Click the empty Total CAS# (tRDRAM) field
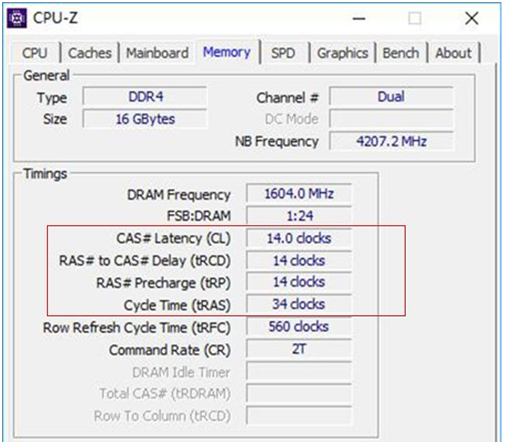The height and width of the screenshot is (444, 509). 299,393
